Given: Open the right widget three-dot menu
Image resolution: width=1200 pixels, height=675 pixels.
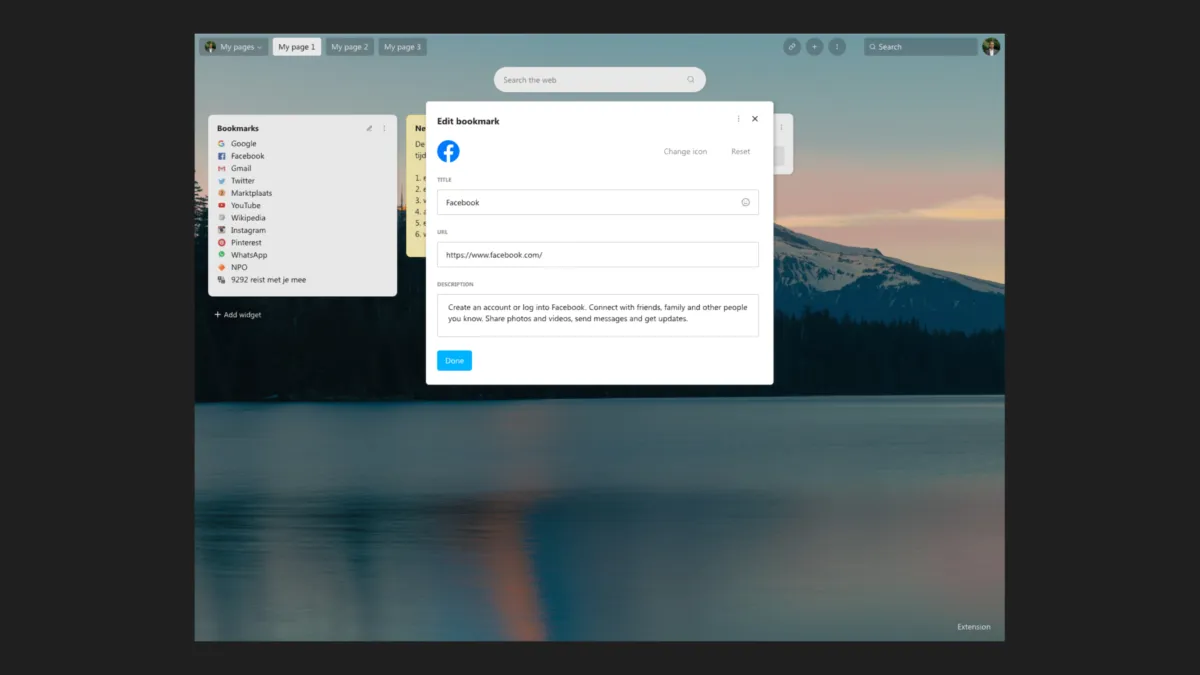Looking at the screenshot, I should pos(782,128).
